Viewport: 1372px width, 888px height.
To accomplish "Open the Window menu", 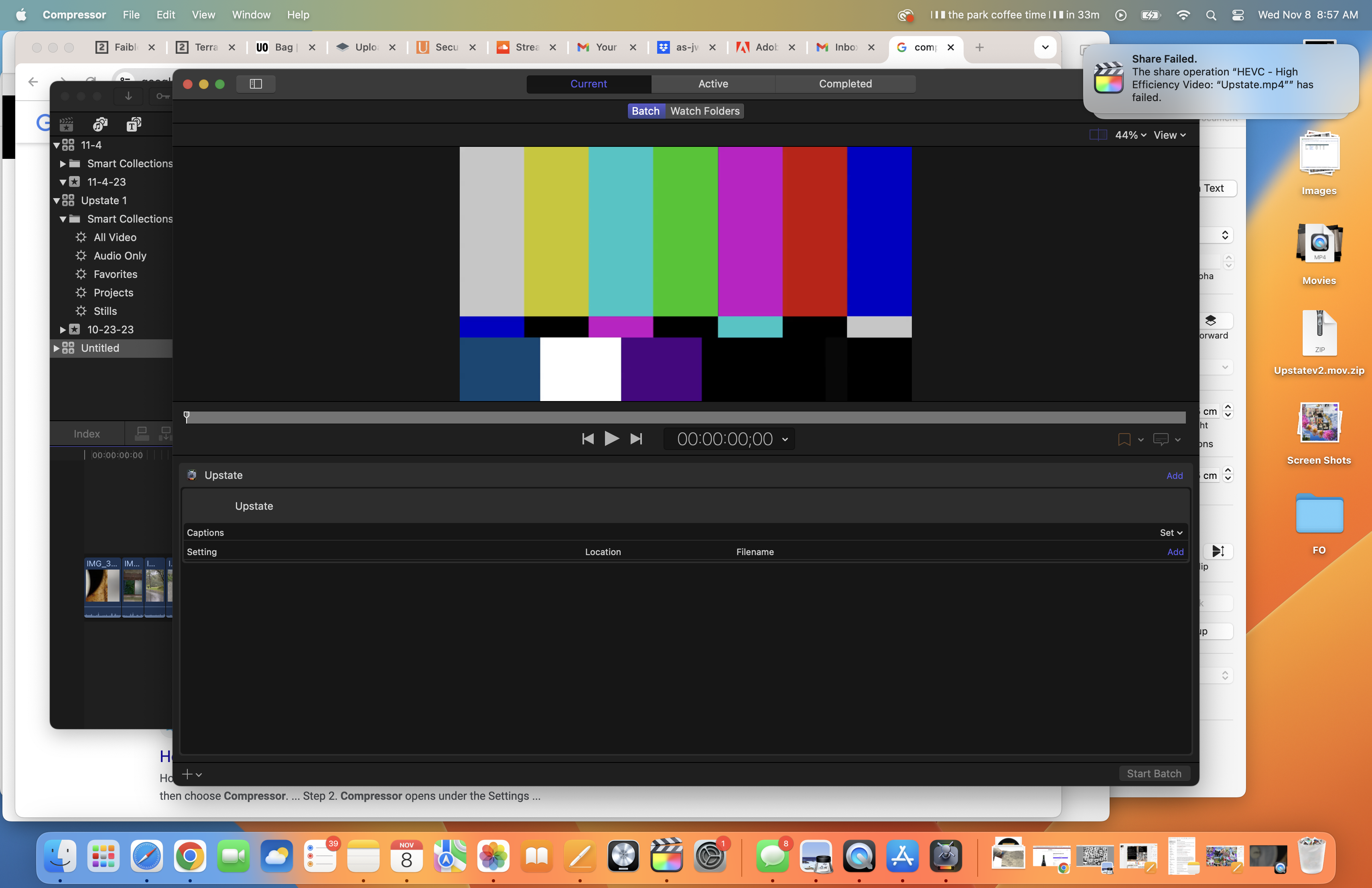I will point(251,15).
